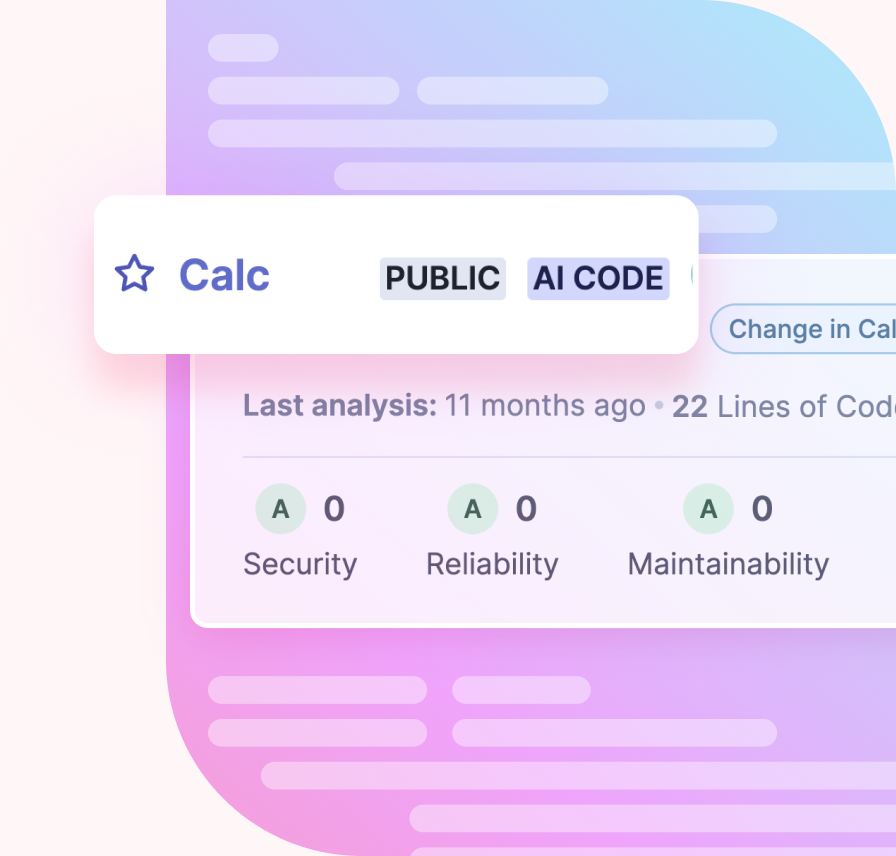Click the partially hidden badge after AI CODE
The height and width of the screenshot is (856, 896).
pyautogui.click(x=692, y=275)
